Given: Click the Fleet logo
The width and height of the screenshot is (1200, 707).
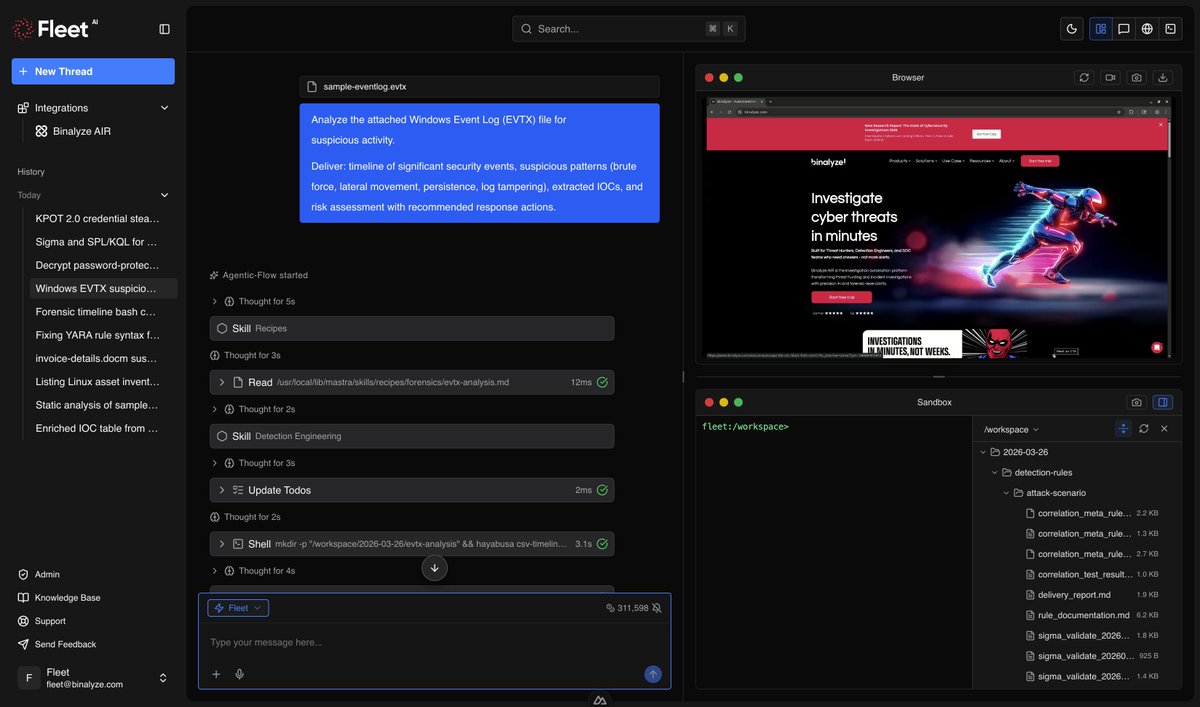Looking at the screenshot, I should [56, 29].
